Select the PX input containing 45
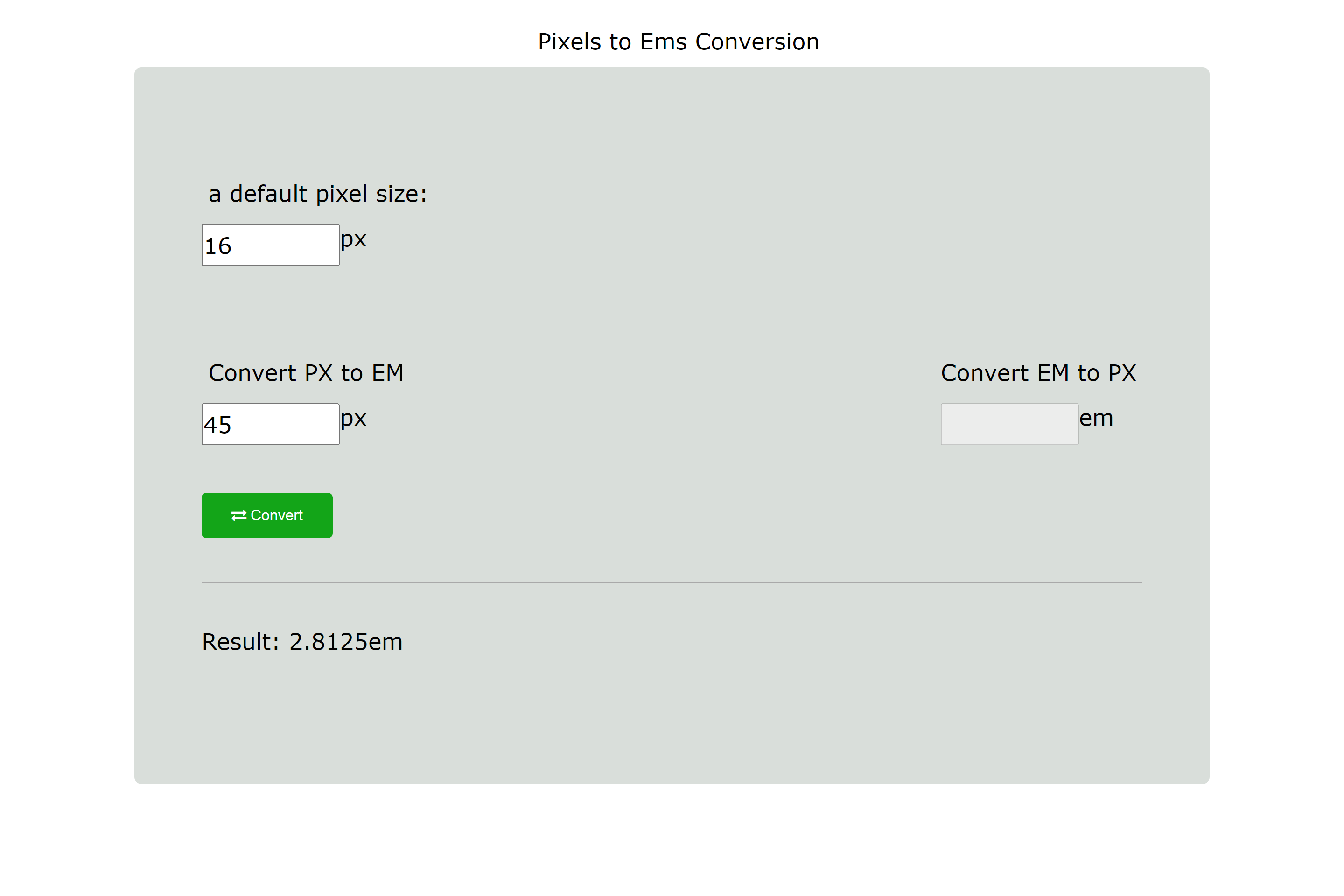Image resolution: width=1344 pixels, height=896 pixels. pyautogui.click(x=270, y=423)
